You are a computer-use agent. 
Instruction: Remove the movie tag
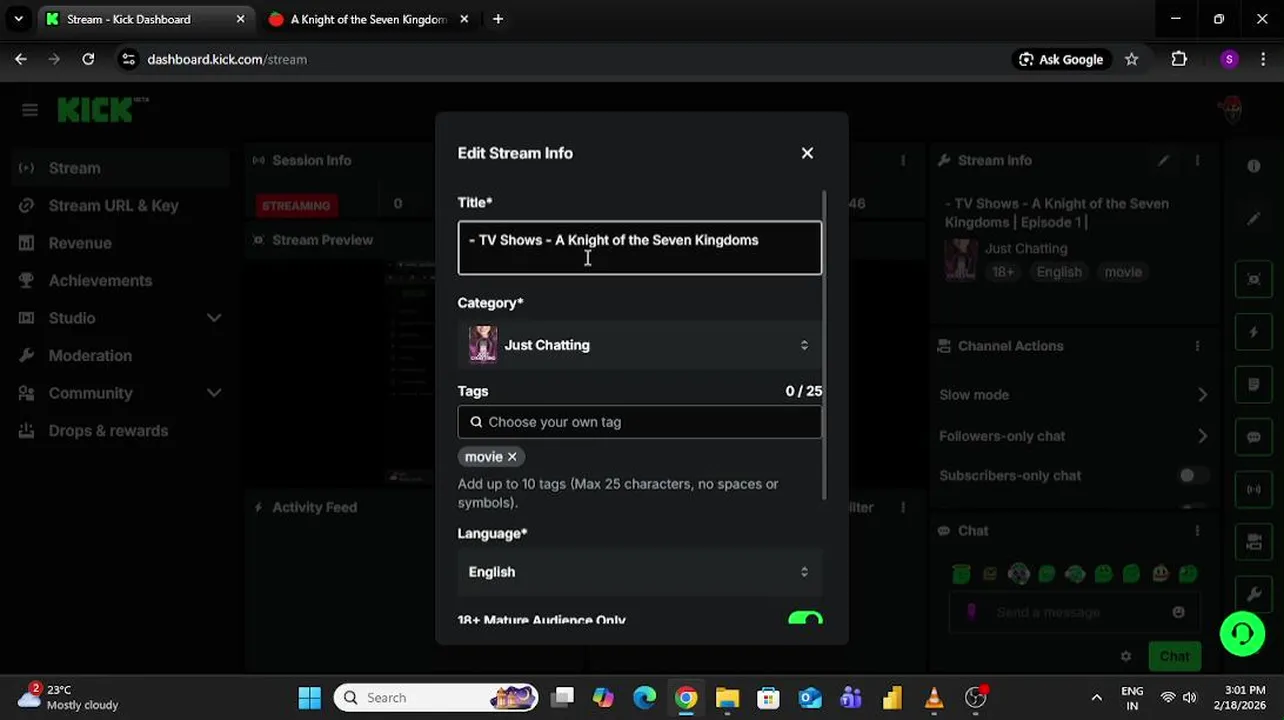512,457
